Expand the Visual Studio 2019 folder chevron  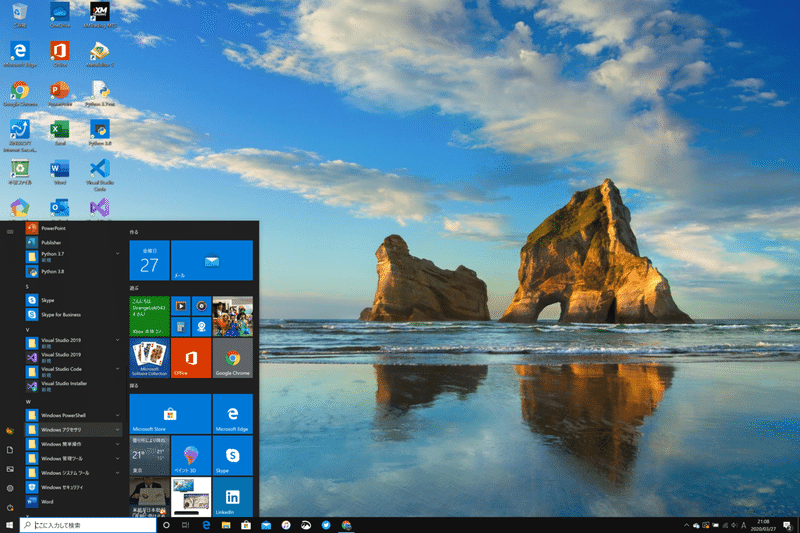(117, 340)
